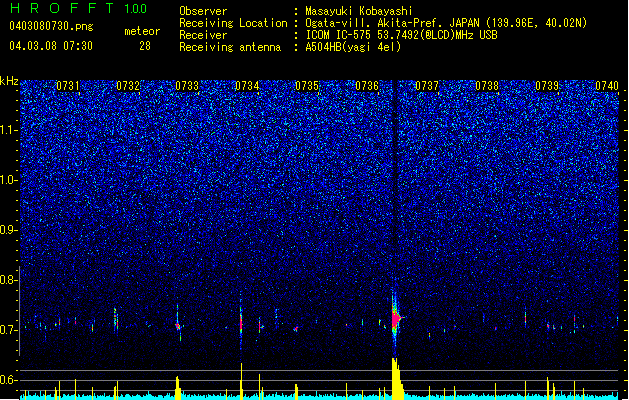Click the A504HB(yagi 4el) antenna text
The height and width of the screenshot is (400, 629).
pos(353,47)
